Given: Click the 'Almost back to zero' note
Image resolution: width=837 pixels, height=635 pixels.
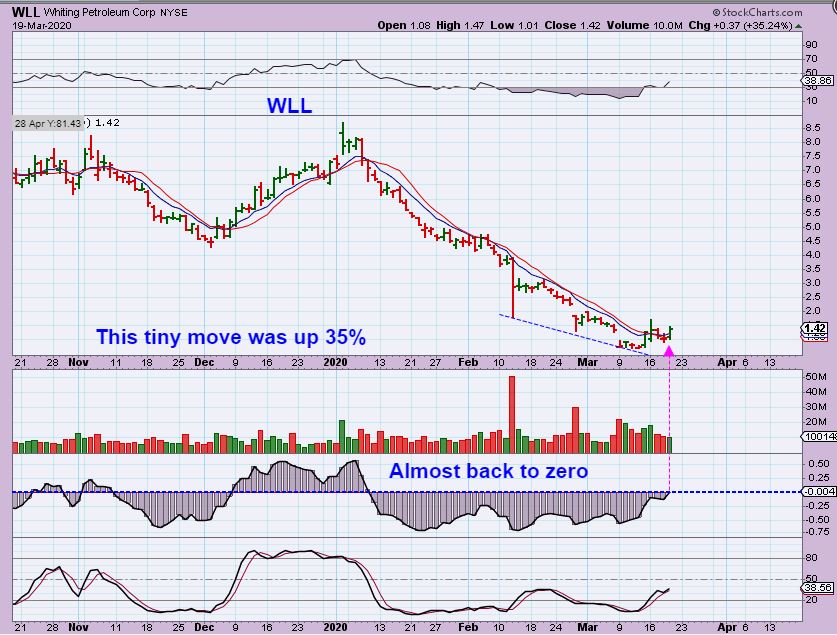Looking at the screenshot, I should click(488, 471).
